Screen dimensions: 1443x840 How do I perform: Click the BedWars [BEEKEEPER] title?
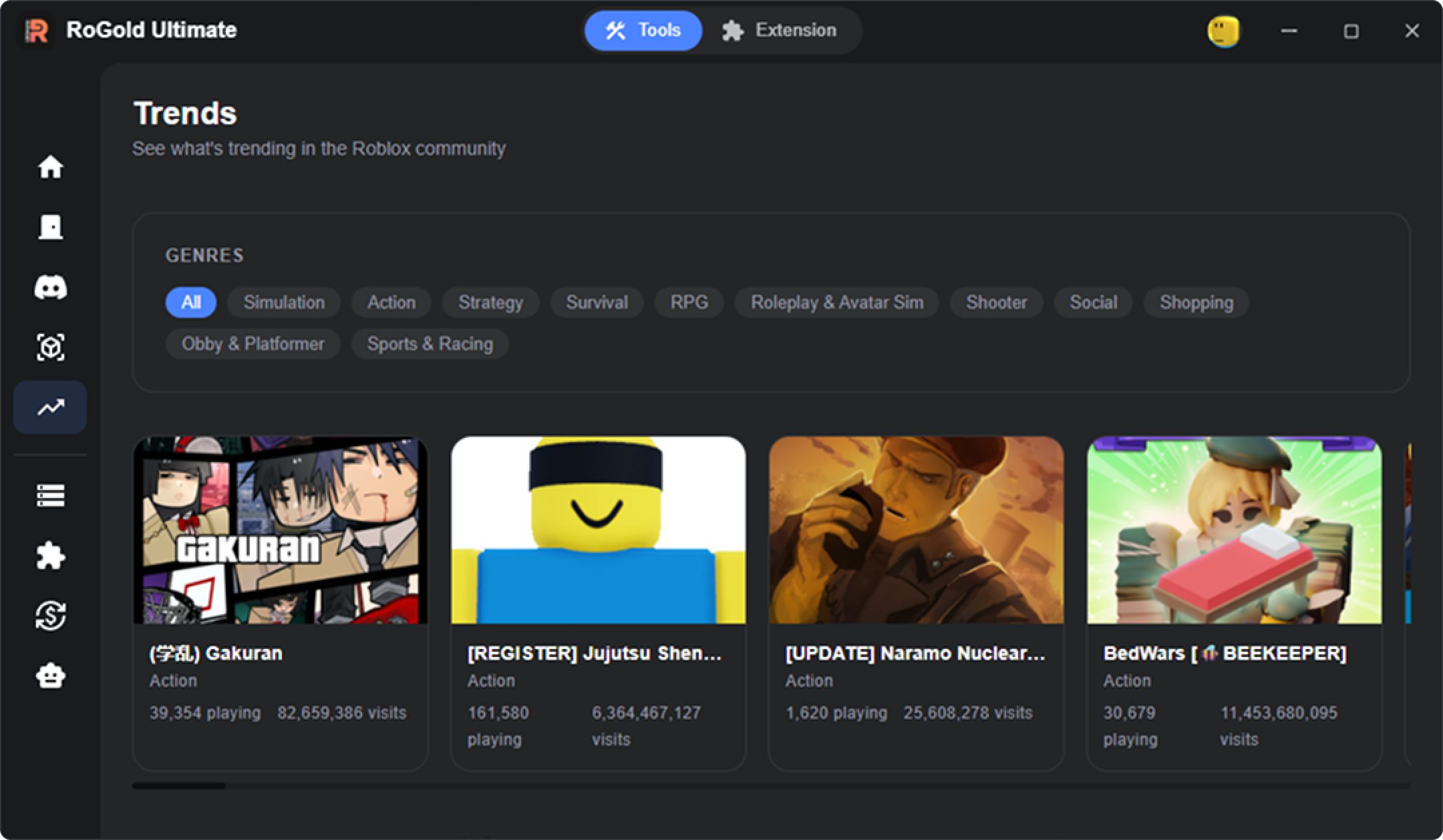pos(1225,653)
